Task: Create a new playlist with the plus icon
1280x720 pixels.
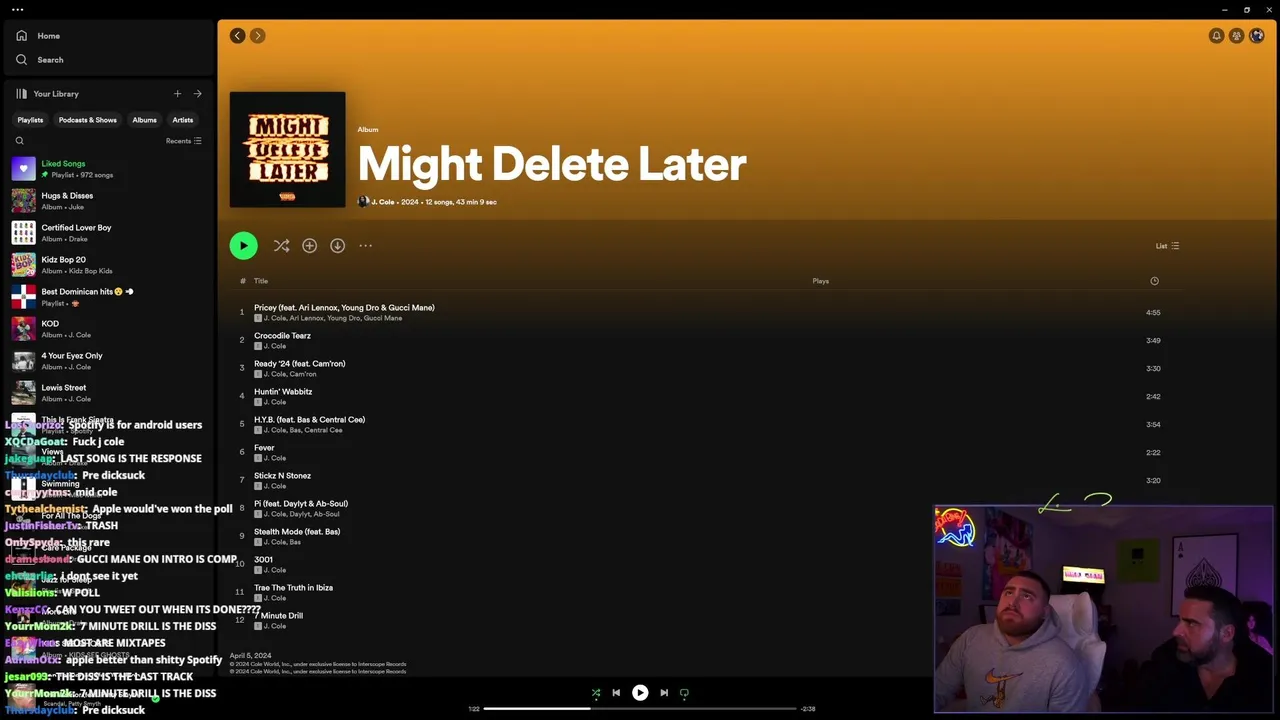Action: 177,94
